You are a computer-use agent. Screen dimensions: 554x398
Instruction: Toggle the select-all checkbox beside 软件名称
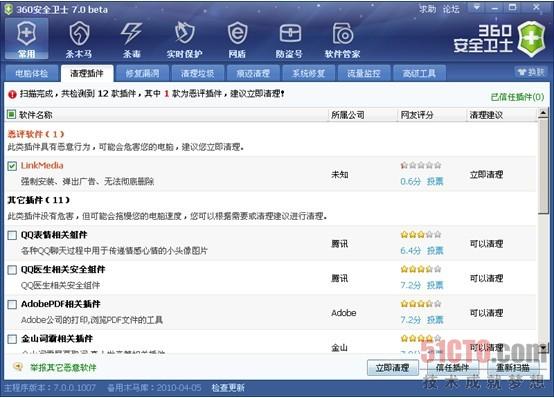(12, 114)
